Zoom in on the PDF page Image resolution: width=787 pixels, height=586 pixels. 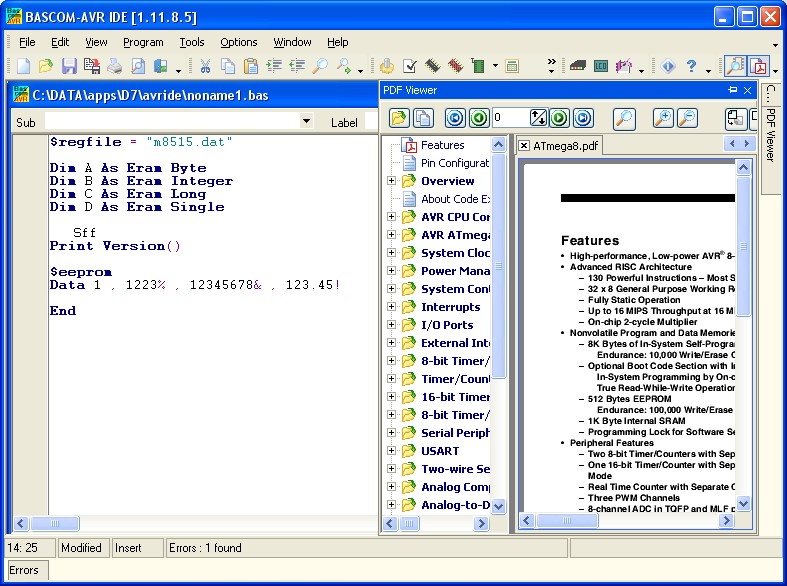(x=664, y=118)
